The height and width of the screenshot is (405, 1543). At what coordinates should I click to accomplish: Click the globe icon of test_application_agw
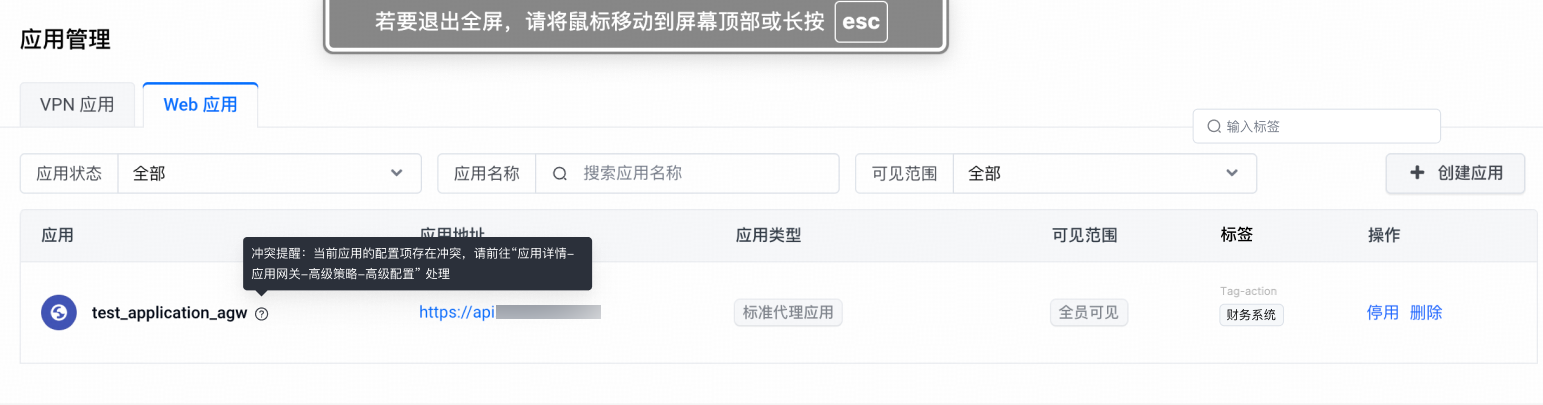click(59, 313)
